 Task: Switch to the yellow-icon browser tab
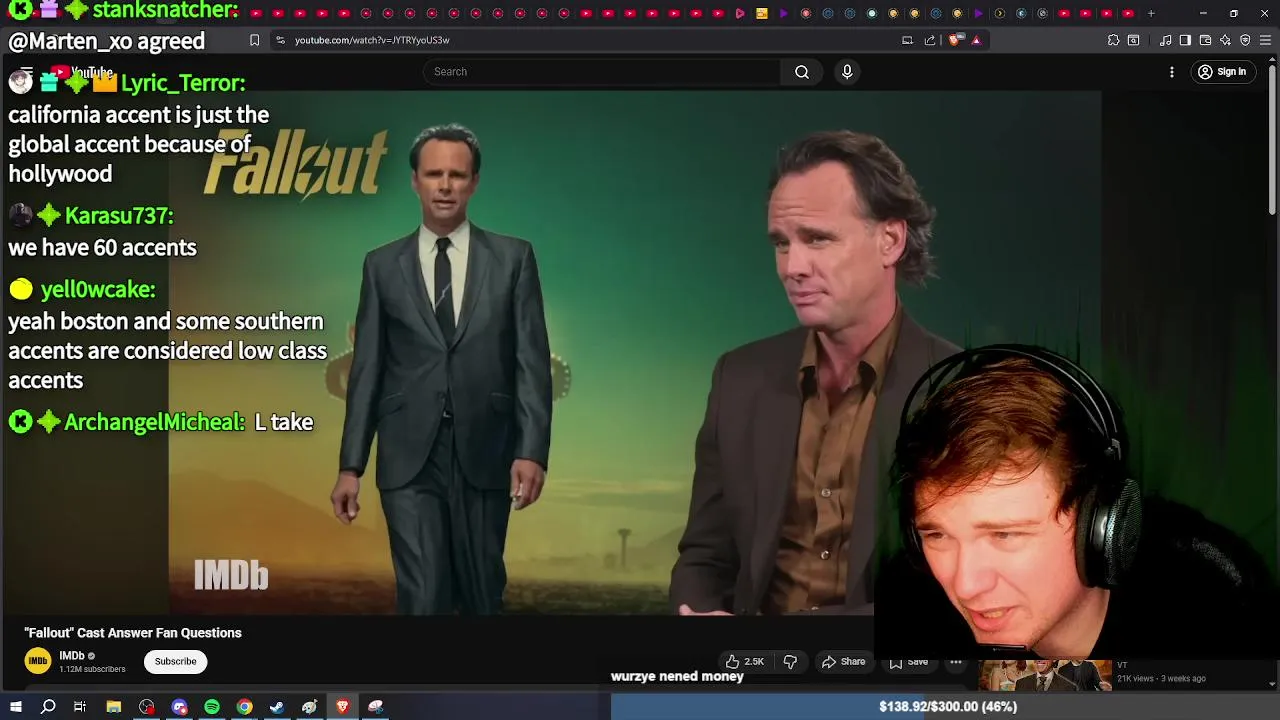click(x=762, y=13)
